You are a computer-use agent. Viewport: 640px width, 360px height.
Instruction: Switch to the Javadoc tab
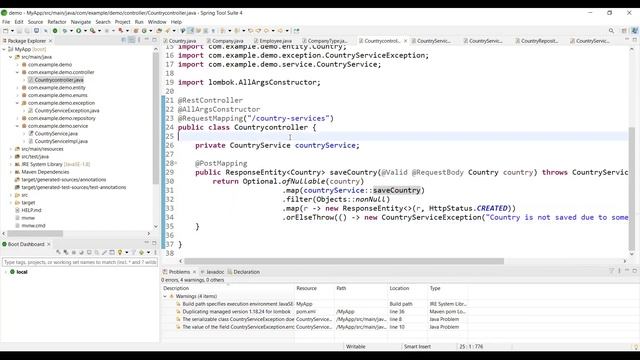(x=215, y=272)
